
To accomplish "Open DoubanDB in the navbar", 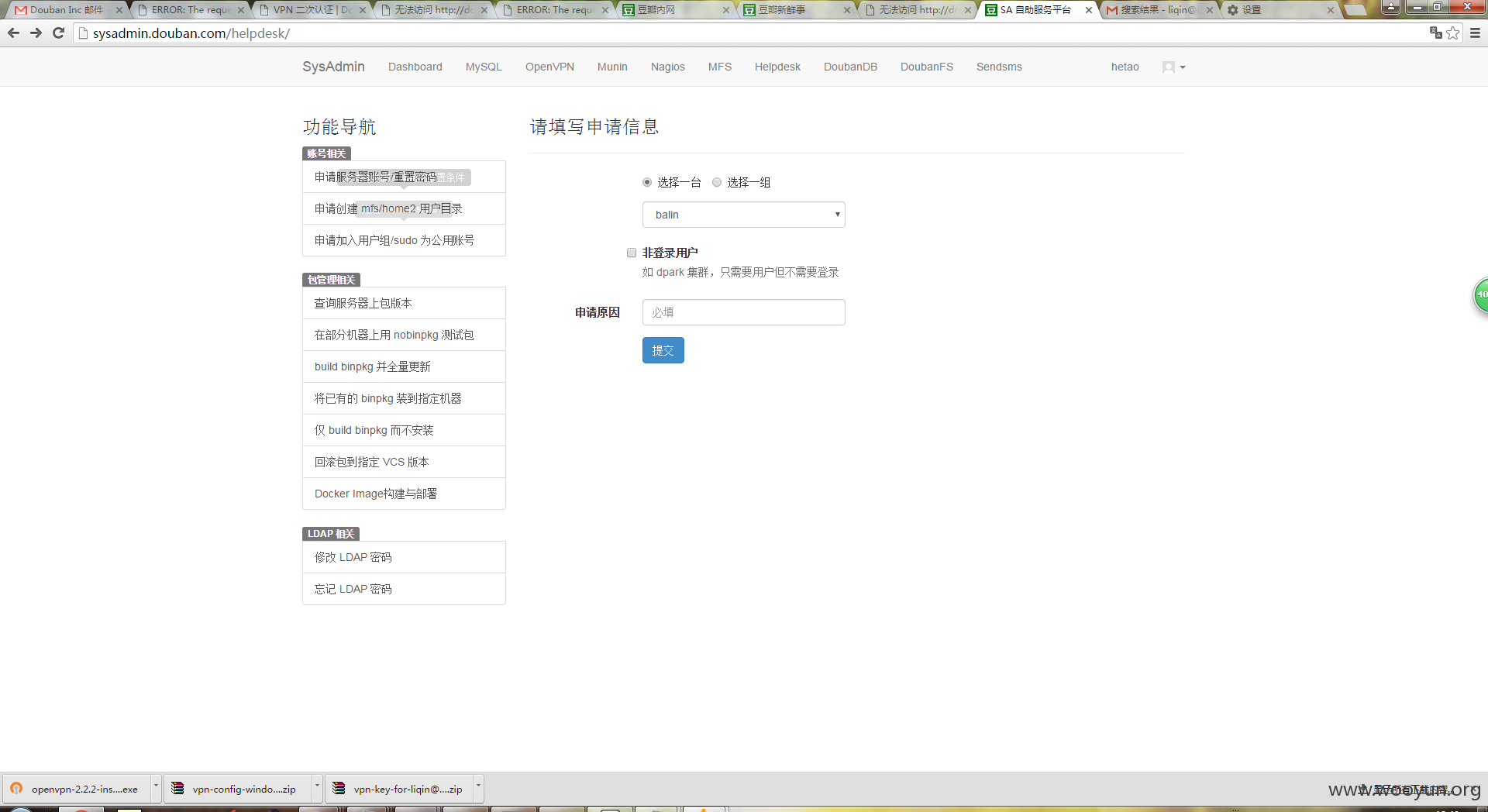I will [x=850, y=67].
